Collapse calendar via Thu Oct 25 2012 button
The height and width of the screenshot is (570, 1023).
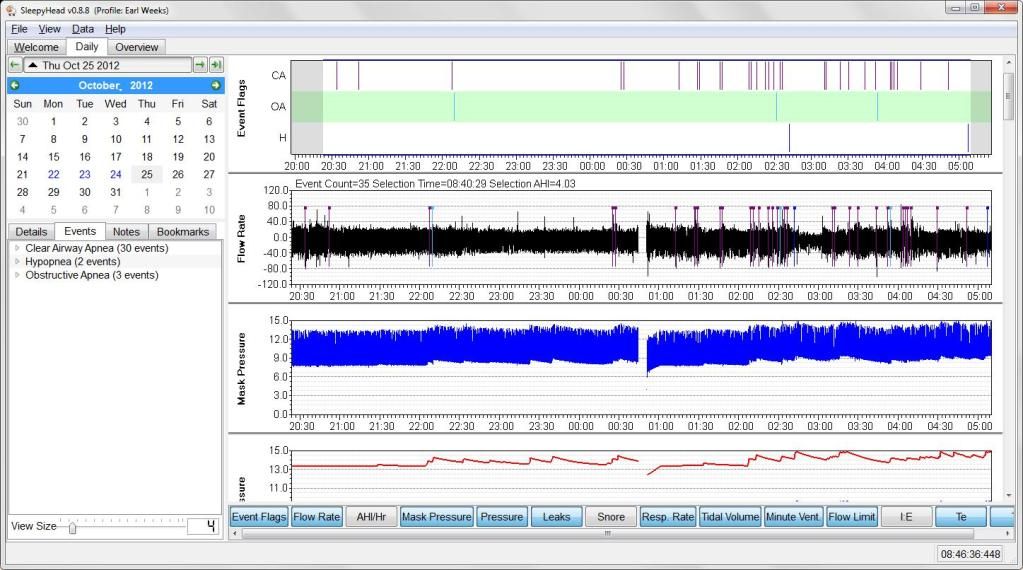tap(108, 65)
